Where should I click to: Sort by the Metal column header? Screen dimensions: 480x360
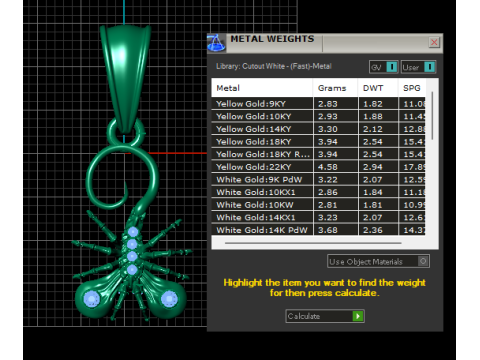(262, 88)
